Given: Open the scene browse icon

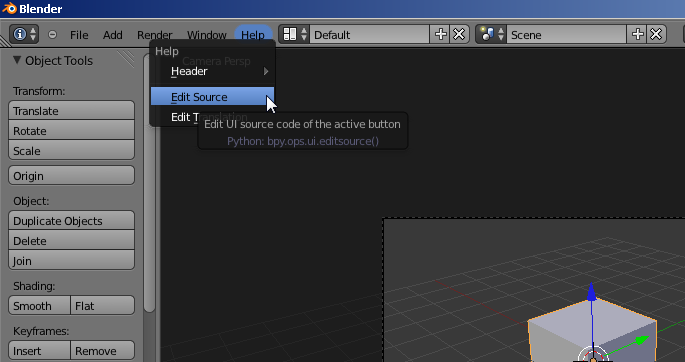Looking at the screenshot, I should [x=491, y=34].
